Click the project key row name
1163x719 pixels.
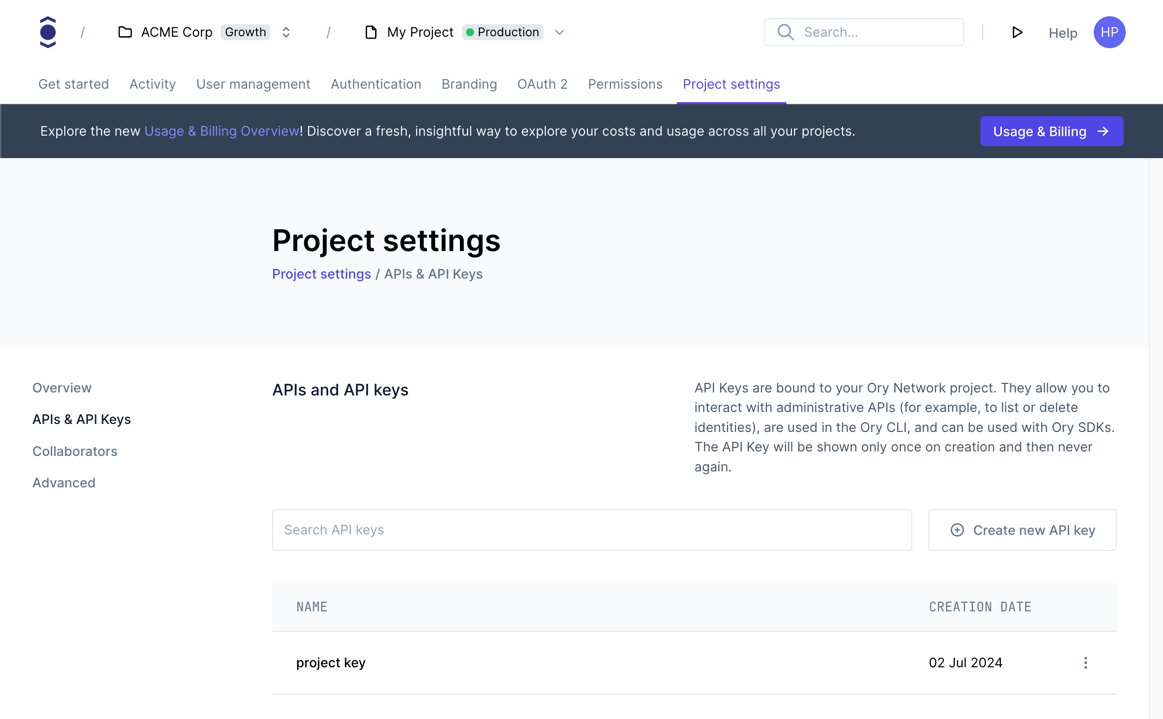(331, 663)
